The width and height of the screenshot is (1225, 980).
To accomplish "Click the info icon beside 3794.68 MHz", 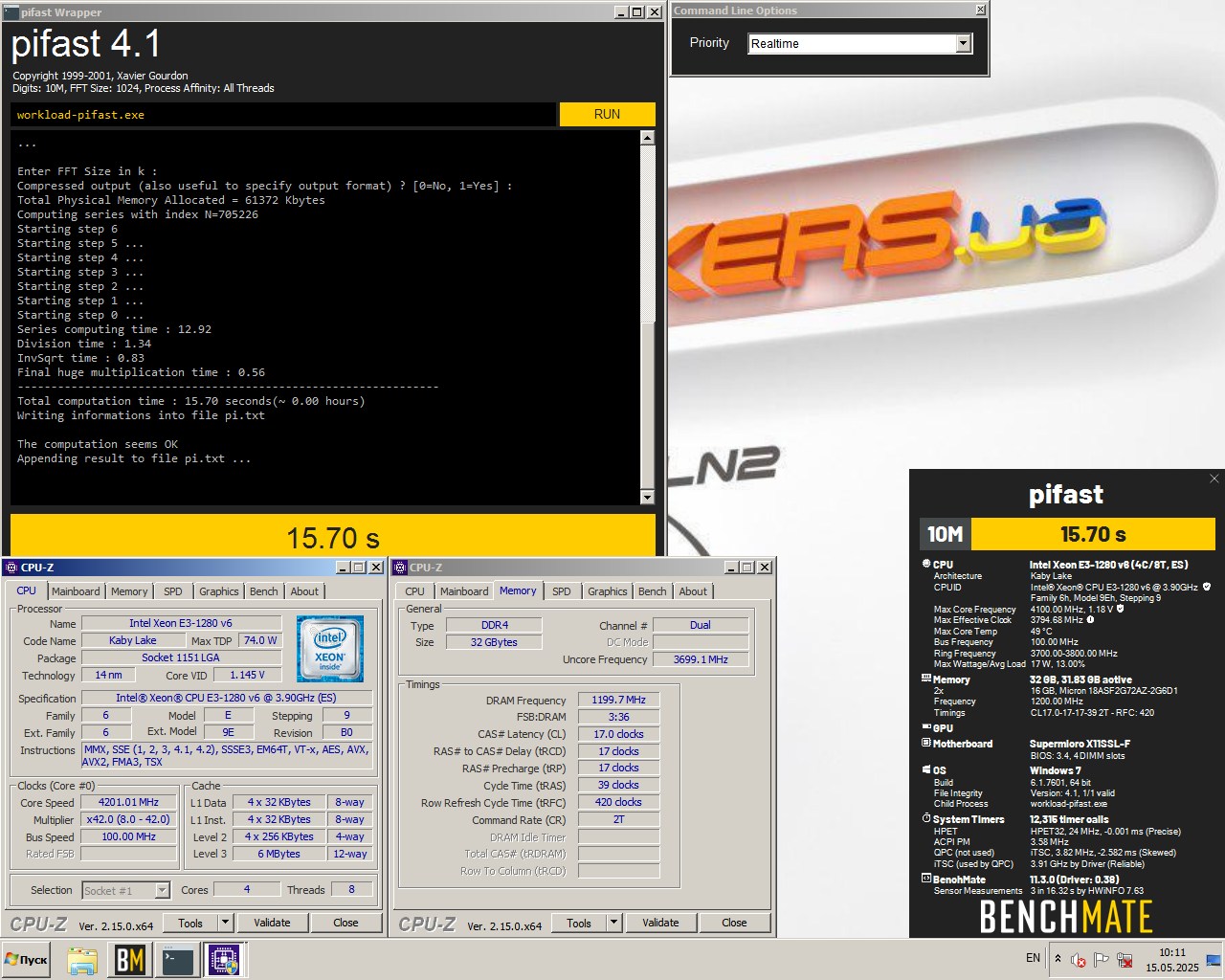I will (1090, 620).
